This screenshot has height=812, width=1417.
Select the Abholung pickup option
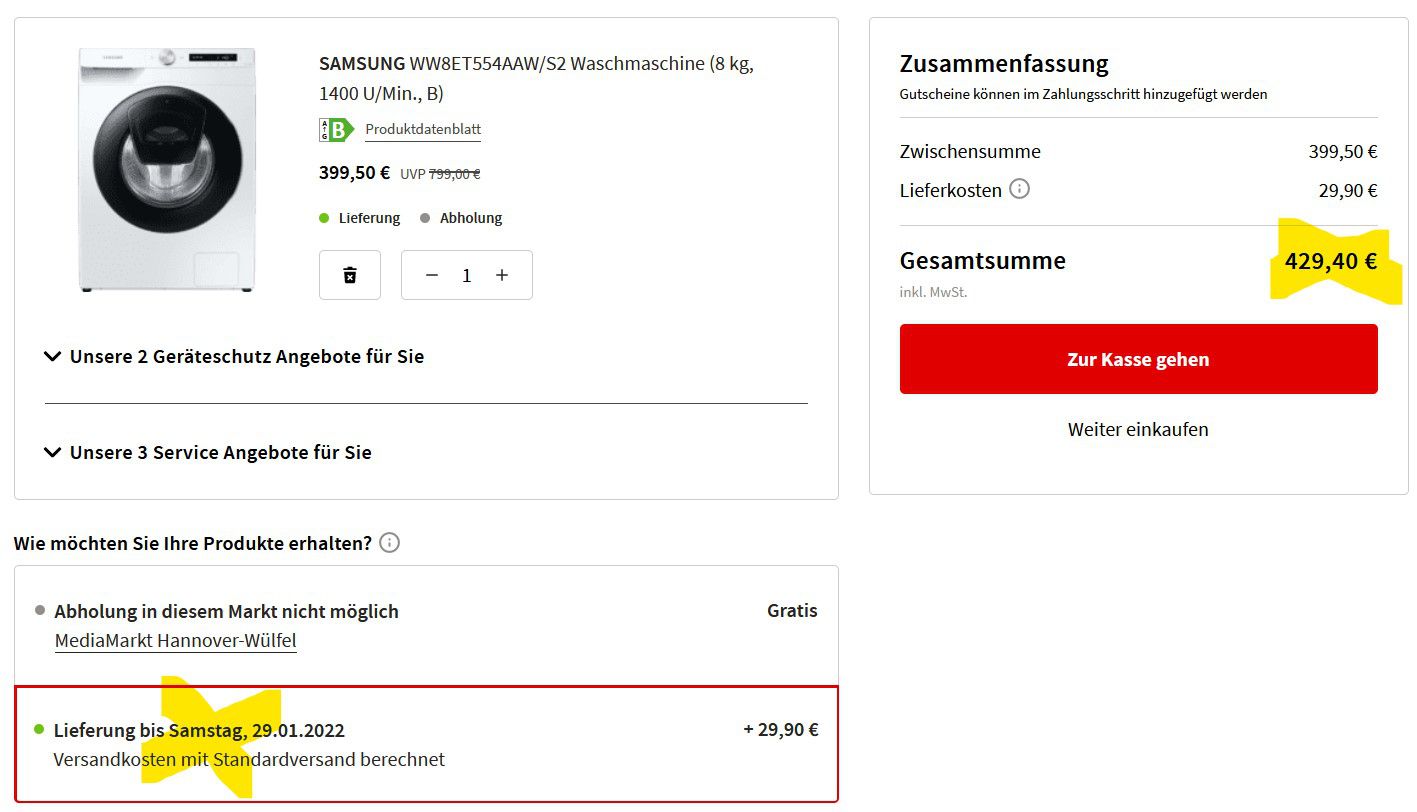[427, 625]
